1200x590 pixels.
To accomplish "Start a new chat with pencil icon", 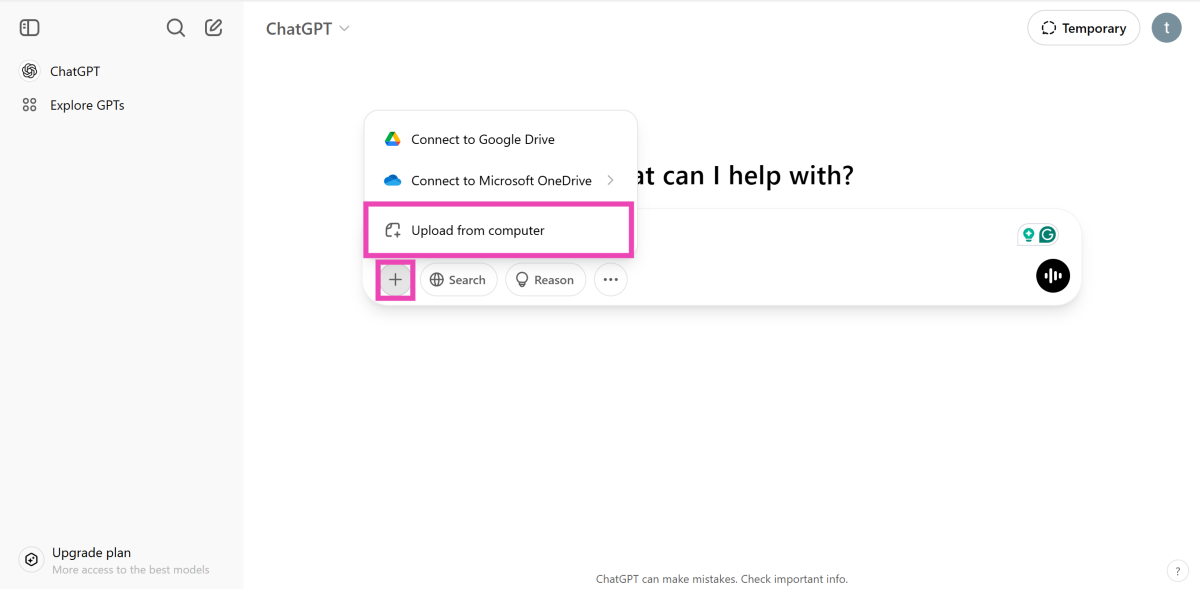I will coord(214,28).
